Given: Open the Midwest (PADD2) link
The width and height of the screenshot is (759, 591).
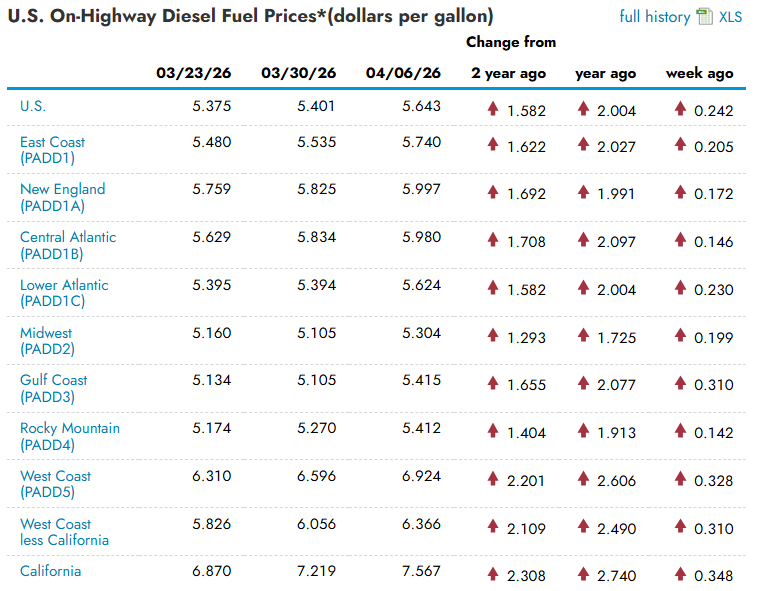Looking at the screenshot, I should click(46, 340).
